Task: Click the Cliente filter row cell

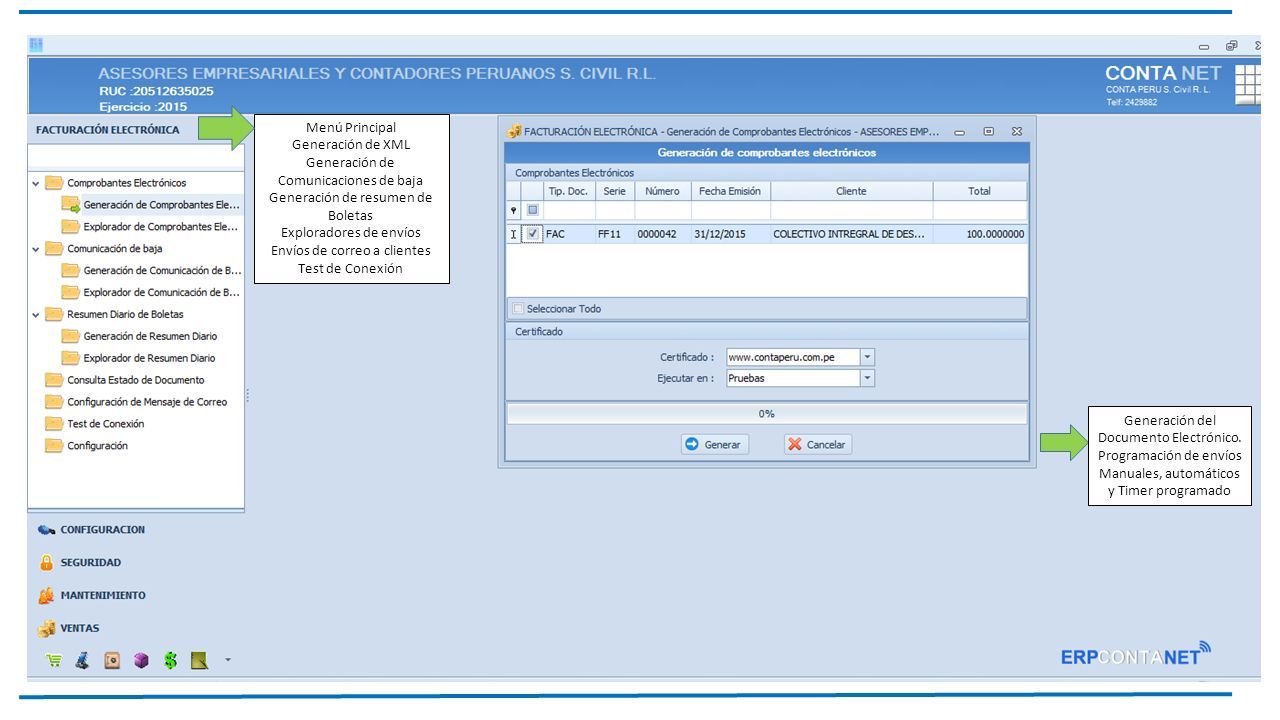Action: (851, 210)
